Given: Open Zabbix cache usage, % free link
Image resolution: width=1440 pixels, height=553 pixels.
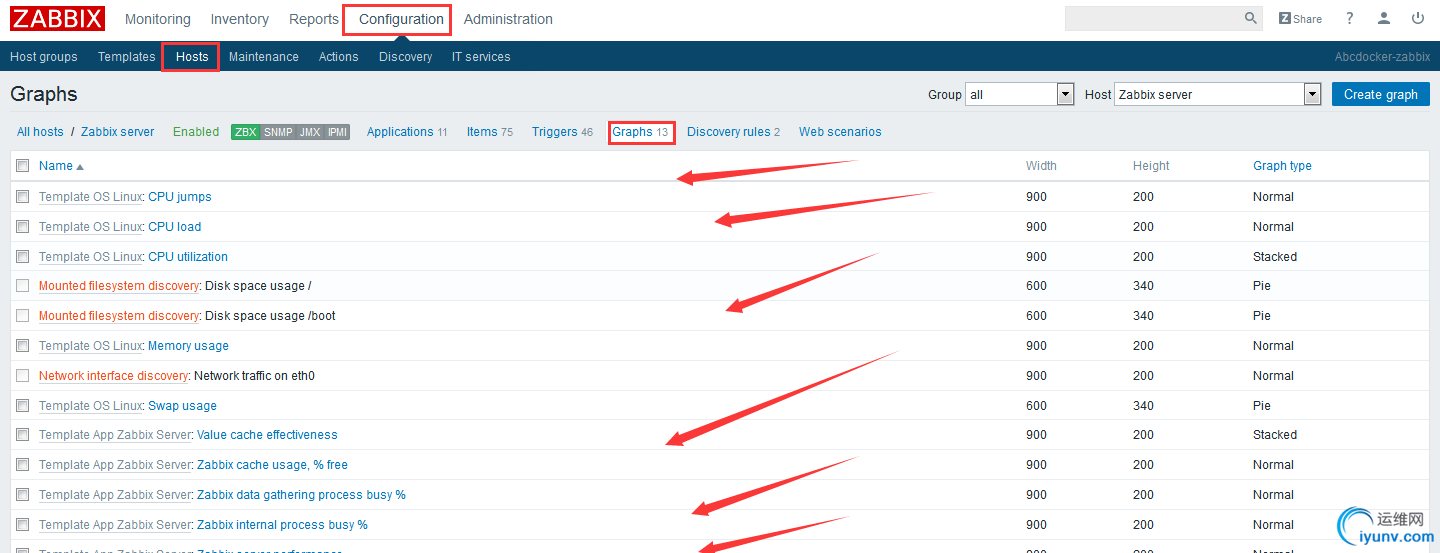Looking at the screenshot, I should (x=272, y=465).
